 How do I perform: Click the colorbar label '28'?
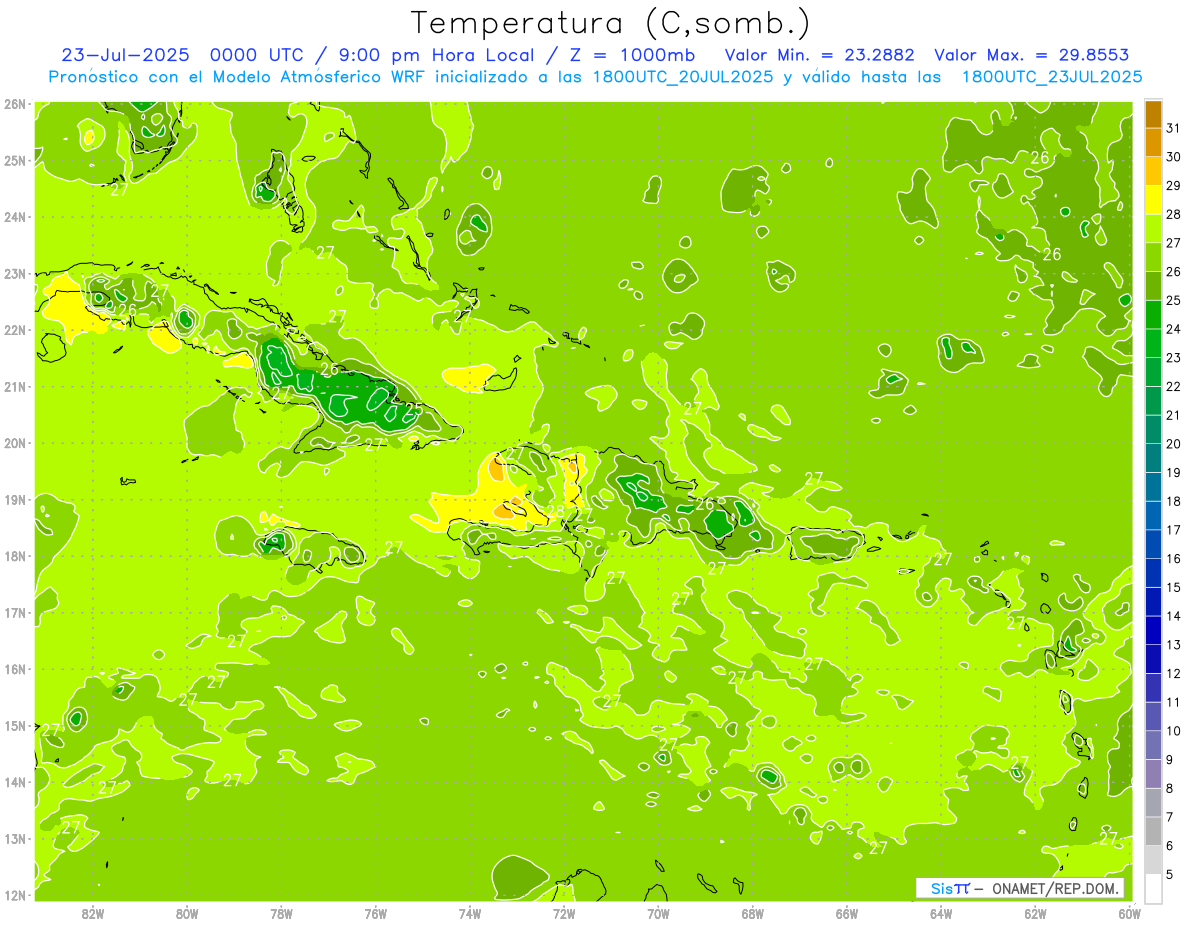[x=1174, y=214]
